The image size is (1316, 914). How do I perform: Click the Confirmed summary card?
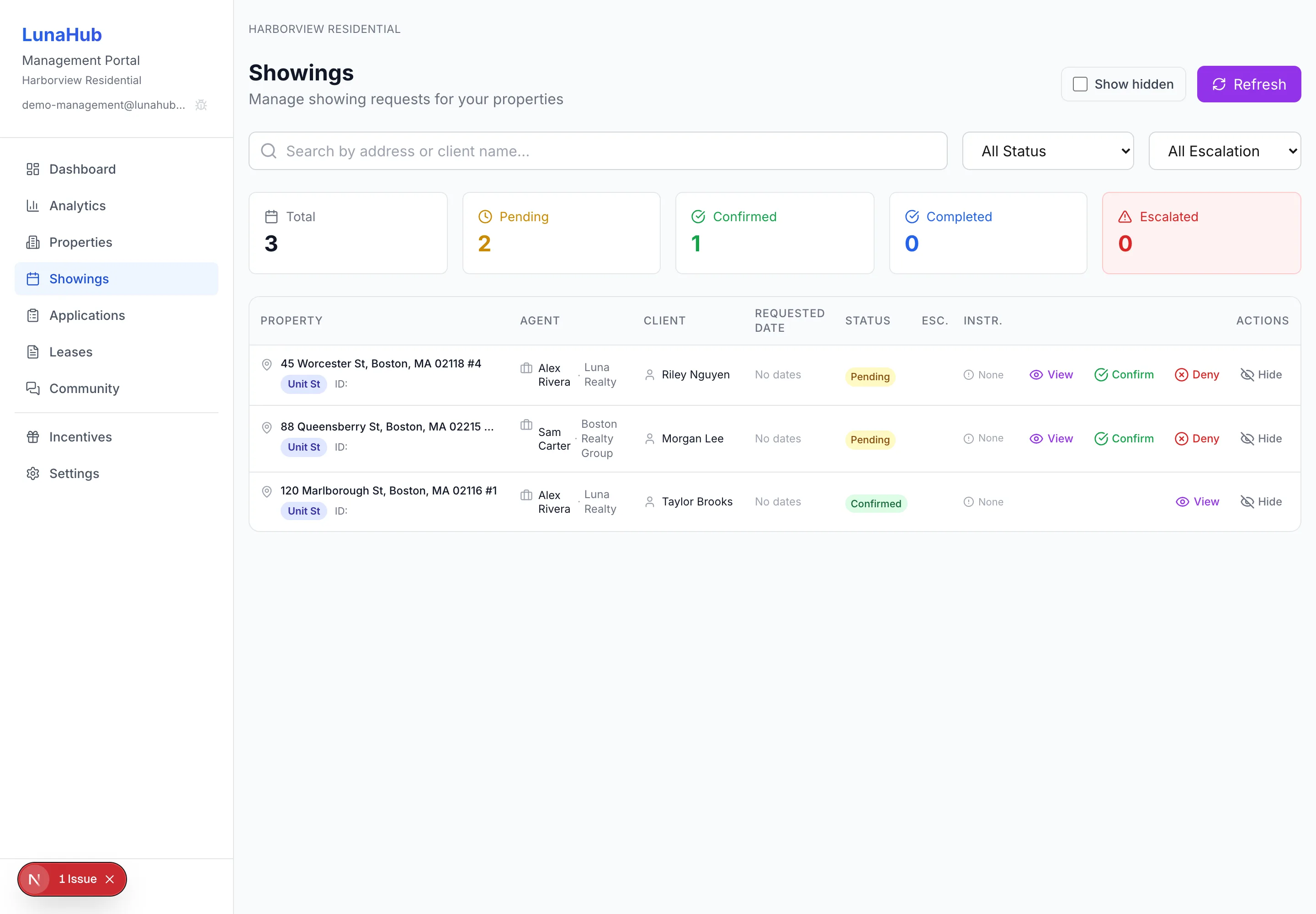click(x=775, y=233)
